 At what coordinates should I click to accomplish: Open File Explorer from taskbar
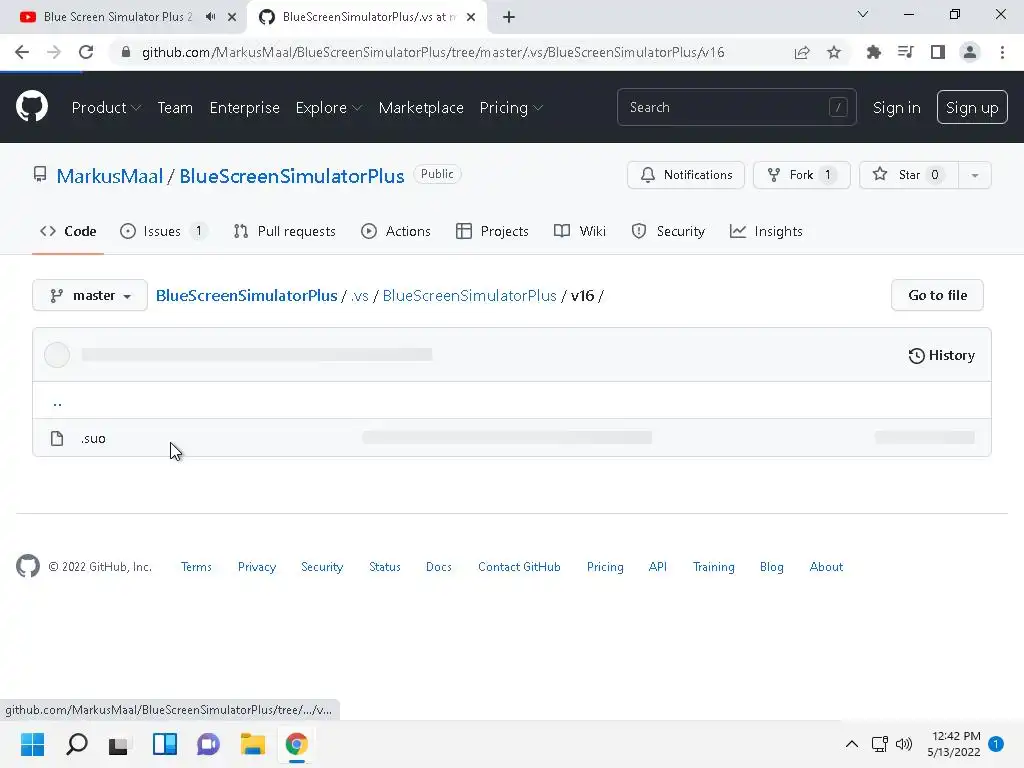click(x=252, y=744)
